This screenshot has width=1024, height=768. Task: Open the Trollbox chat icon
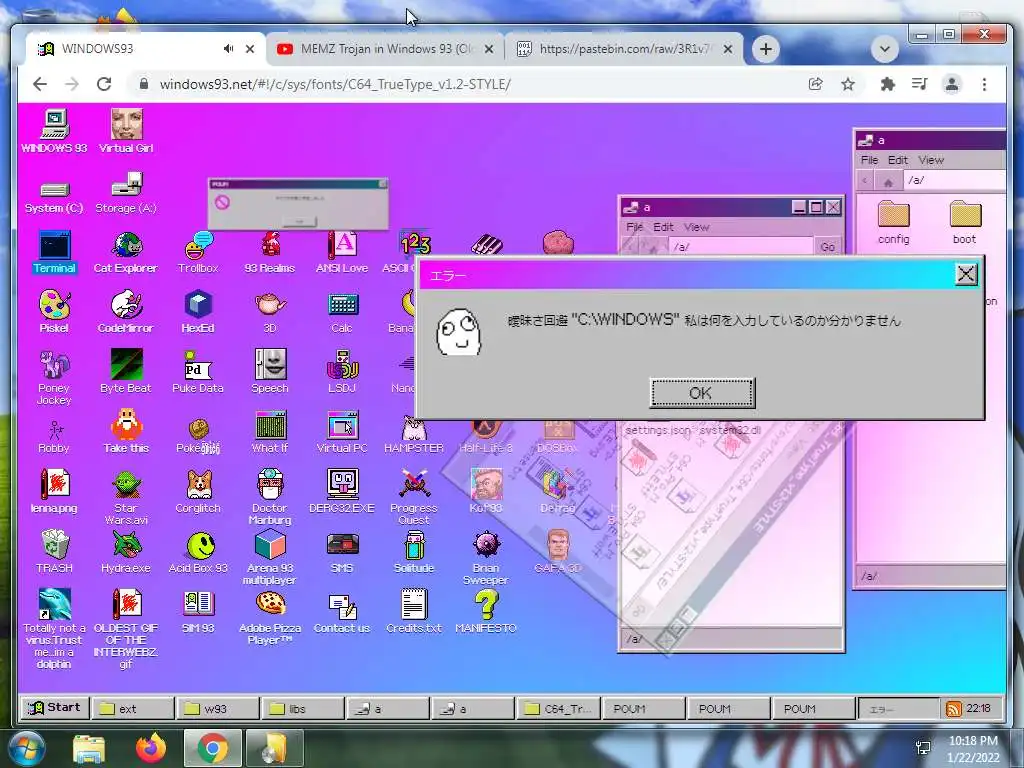point(198,252)
